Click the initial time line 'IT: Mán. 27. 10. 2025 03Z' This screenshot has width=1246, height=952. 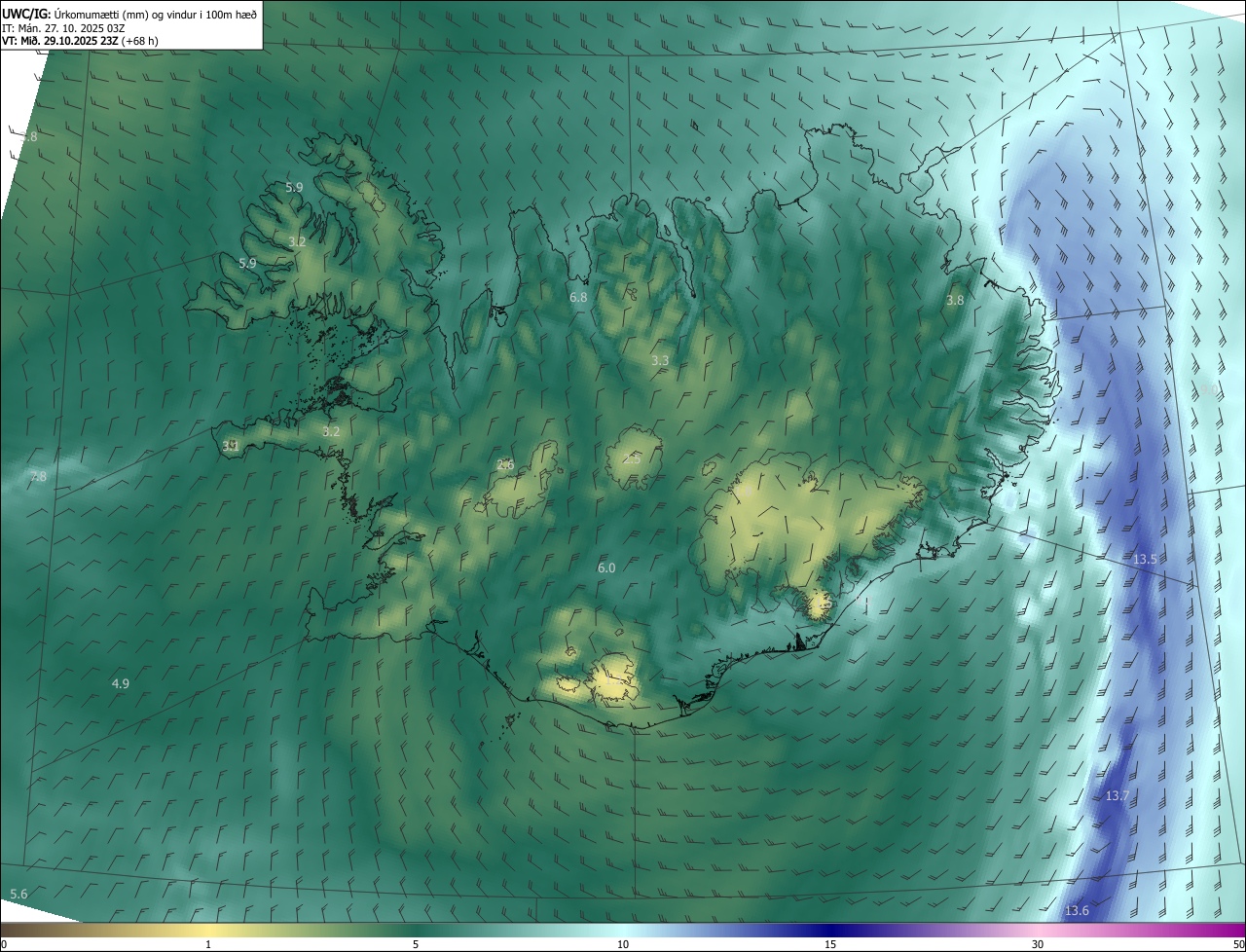coord(62,27)
